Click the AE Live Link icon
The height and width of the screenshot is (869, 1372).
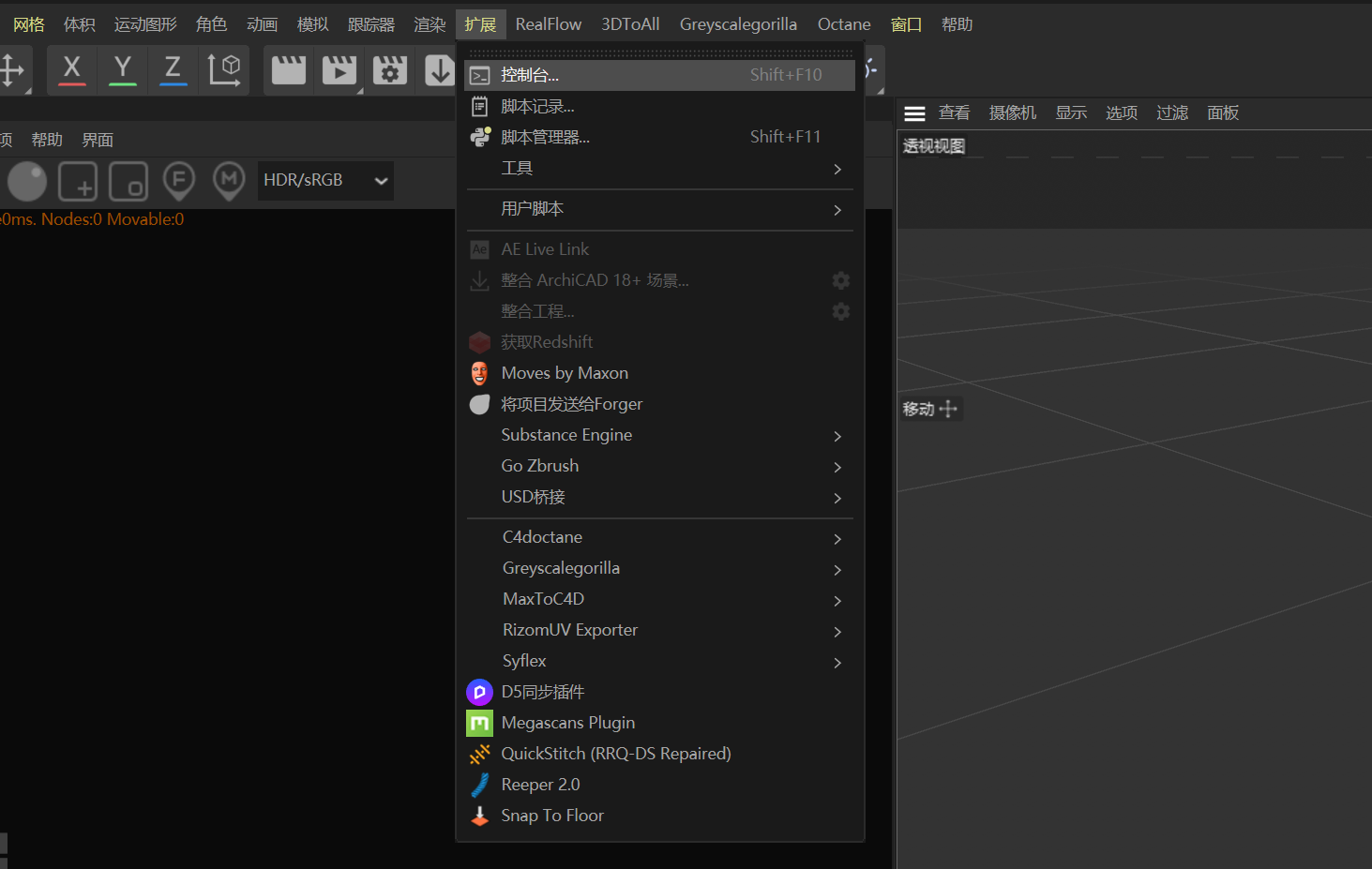480,249
